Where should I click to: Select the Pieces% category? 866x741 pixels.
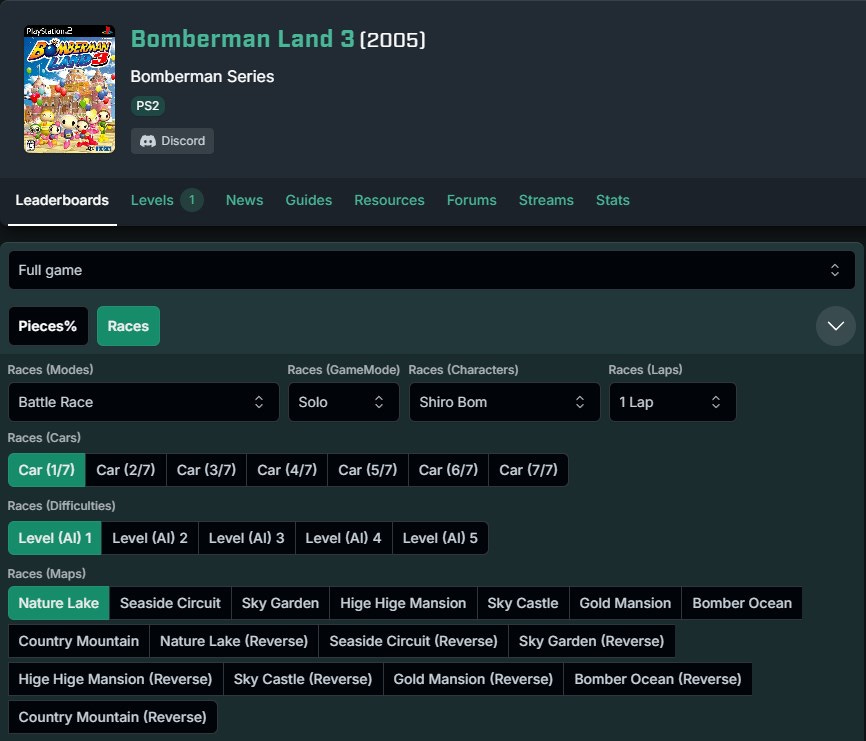pyautogui.click(x=48, y=326)
